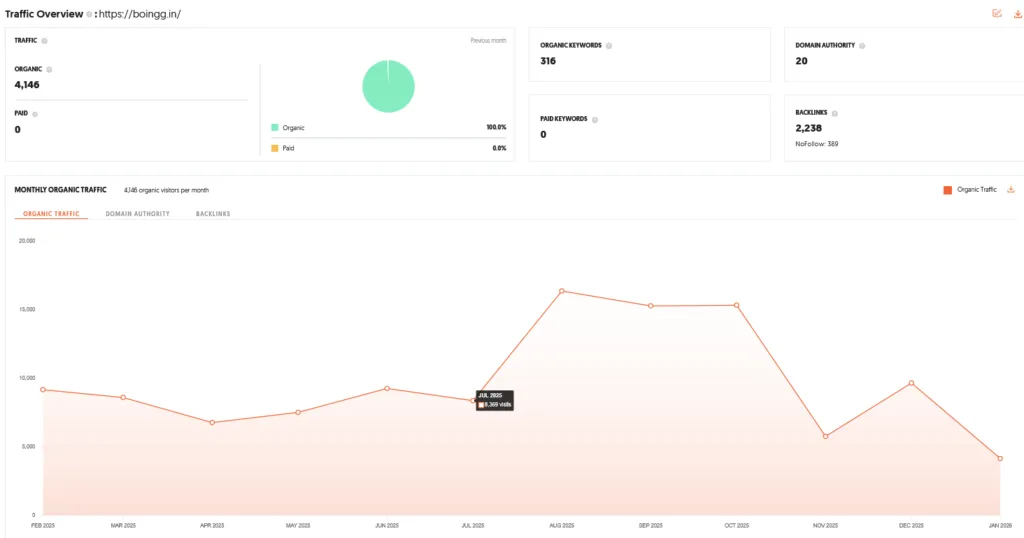The image size is (1024, 538).
Task: Click the OCT 2025 data point
Action: tap(737, 305)
